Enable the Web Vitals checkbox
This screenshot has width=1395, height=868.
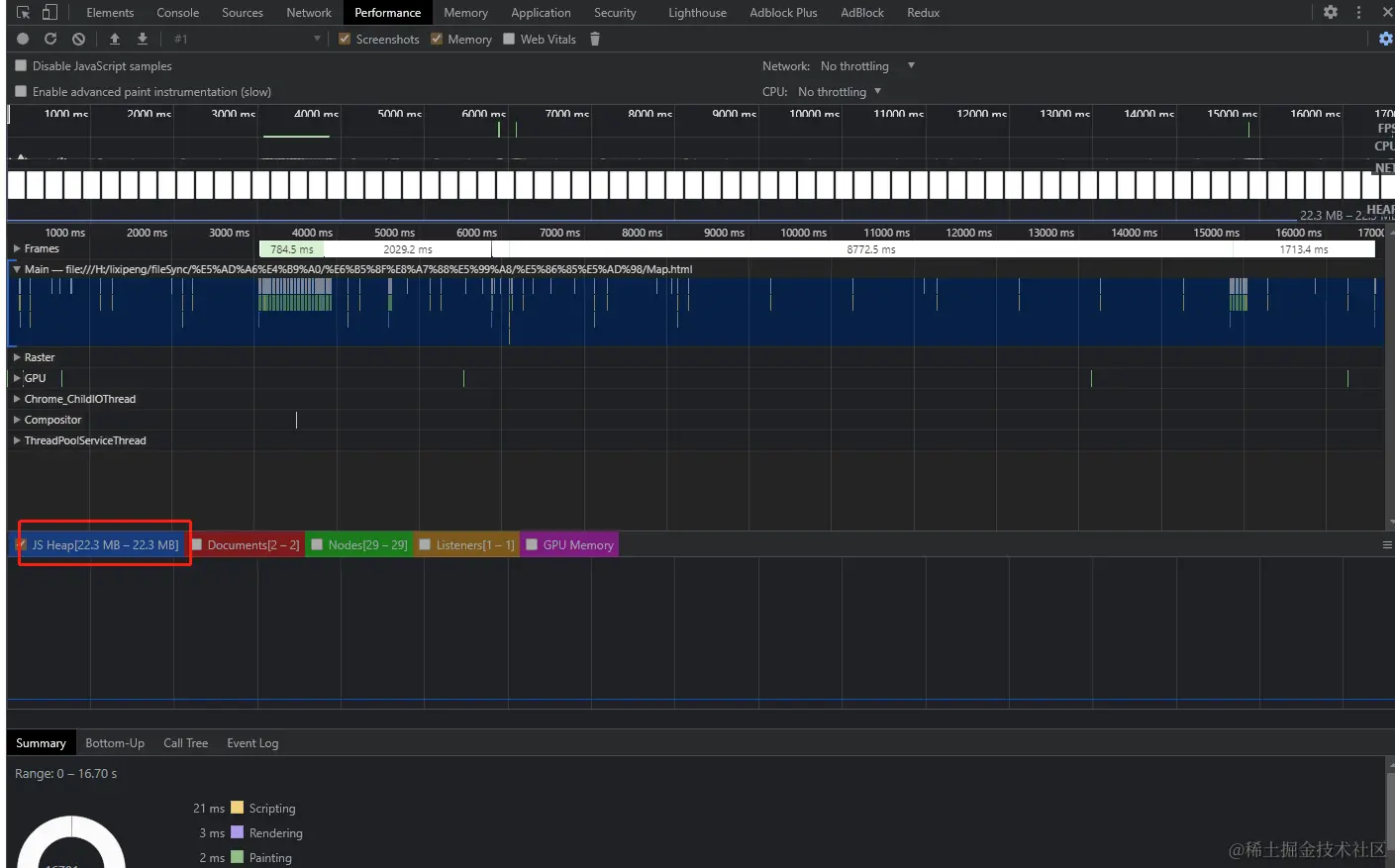[x=509, y=39]
